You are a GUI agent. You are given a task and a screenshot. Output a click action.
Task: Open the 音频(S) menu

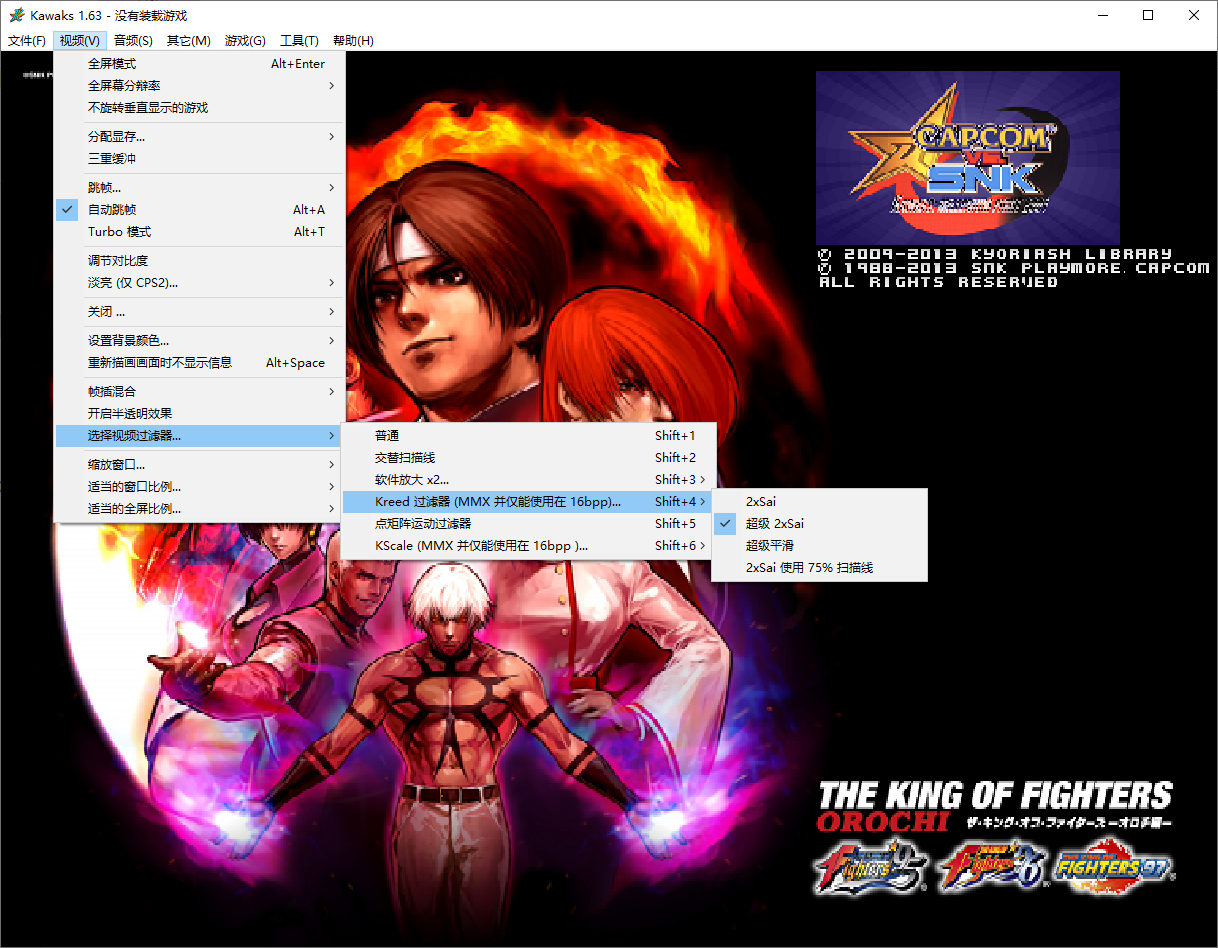pos(133,41)
